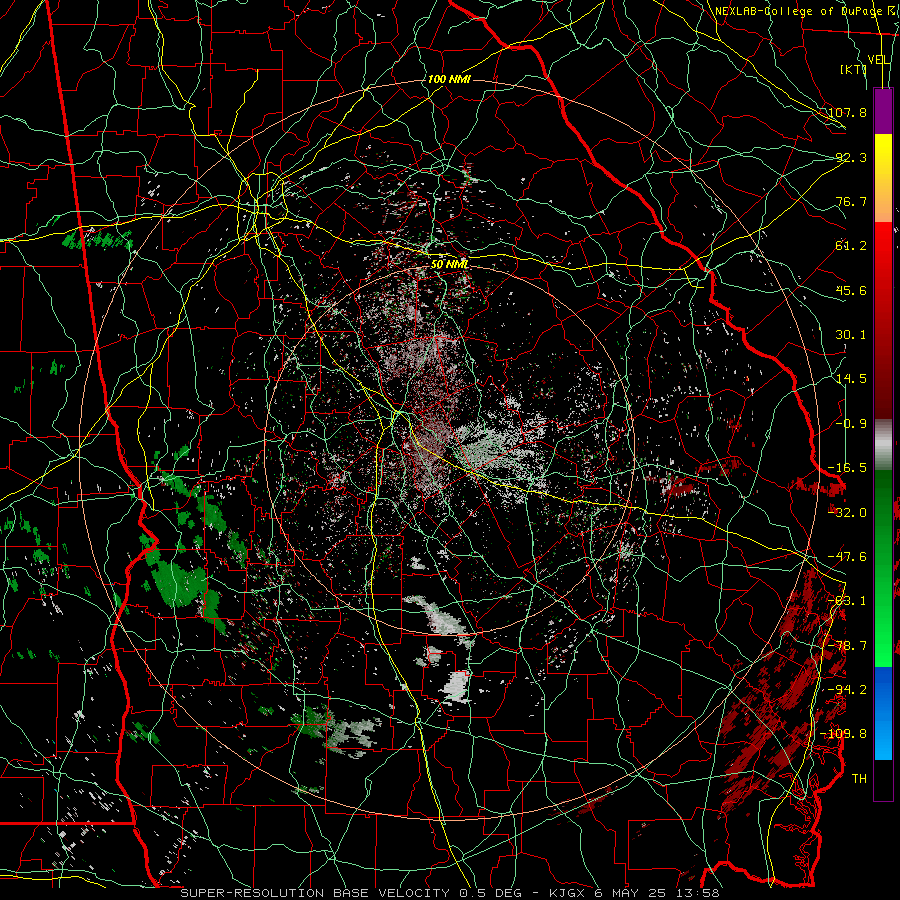Click the -109.8 value on velocity scale
This screenshot has width=900, height=900.
(x=844, y=734)
